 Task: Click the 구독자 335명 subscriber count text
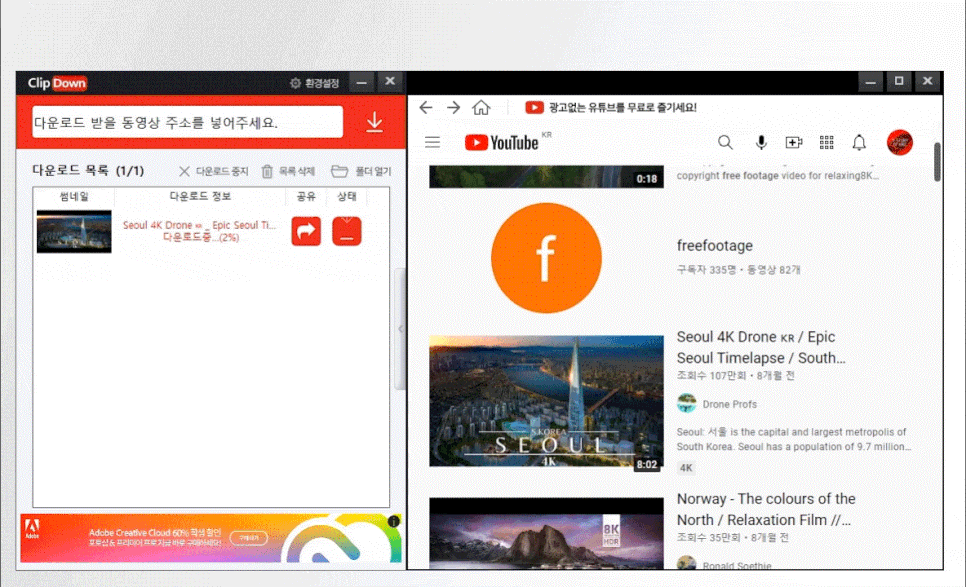coord(707,270)
